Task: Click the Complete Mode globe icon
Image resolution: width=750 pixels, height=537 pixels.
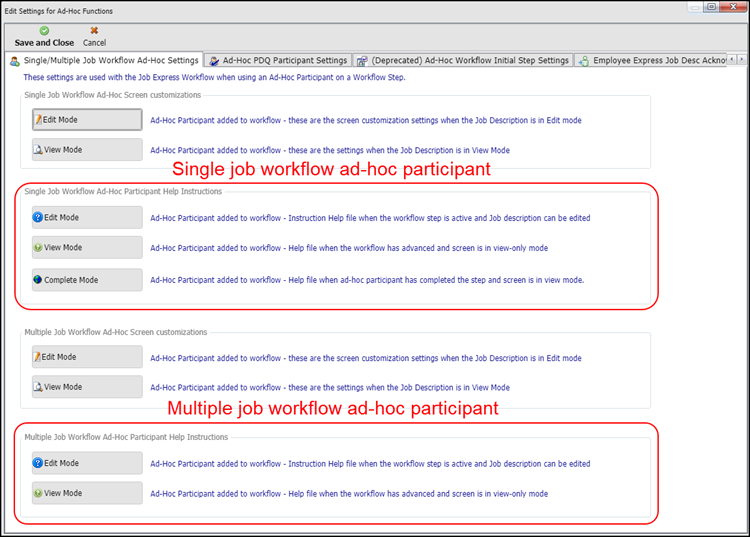Action: coord(38,280)
